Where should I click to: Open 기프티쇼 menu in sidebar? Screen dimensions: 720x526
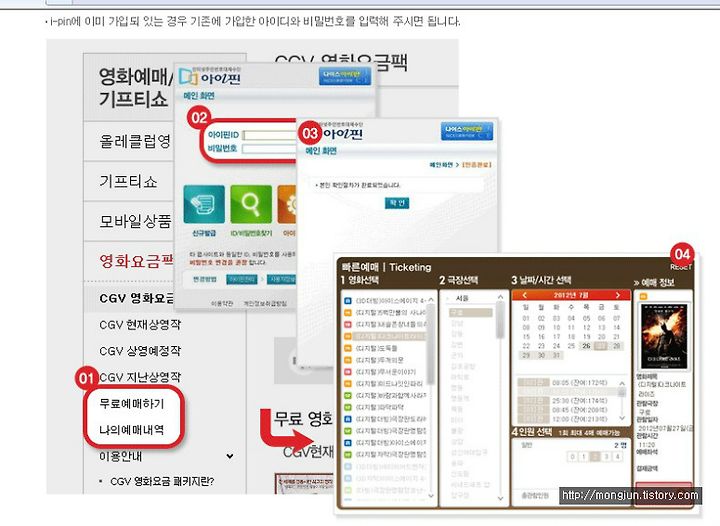[128, 181]
